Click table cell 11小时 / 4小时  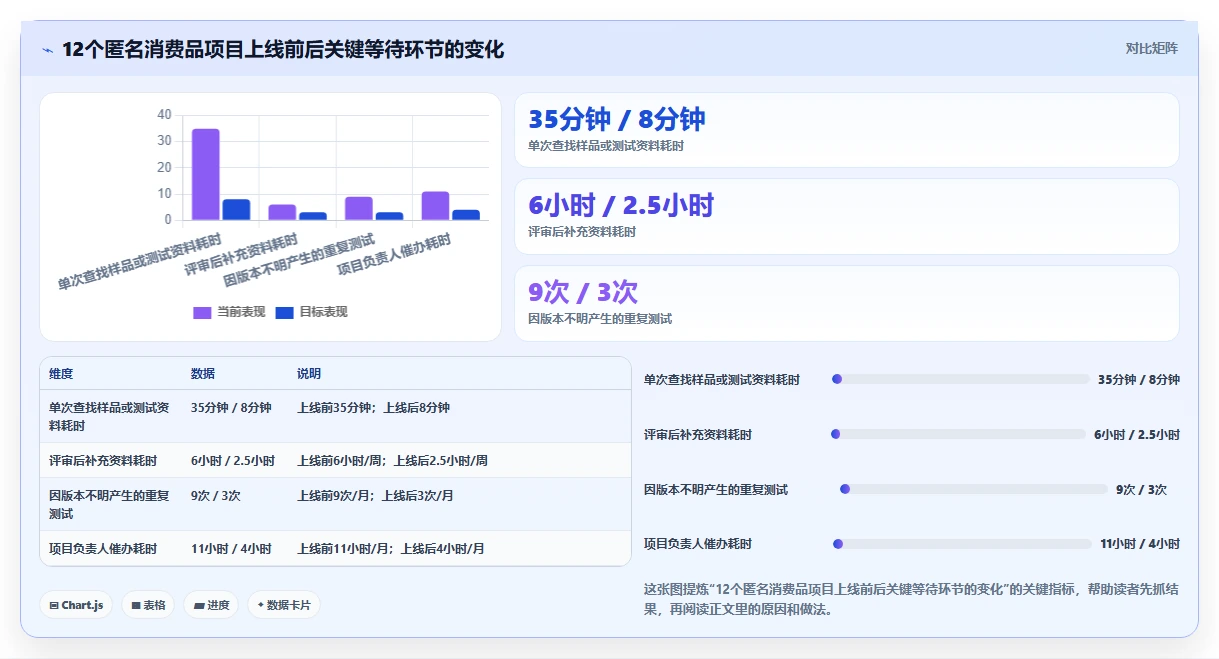coord(231,549)
